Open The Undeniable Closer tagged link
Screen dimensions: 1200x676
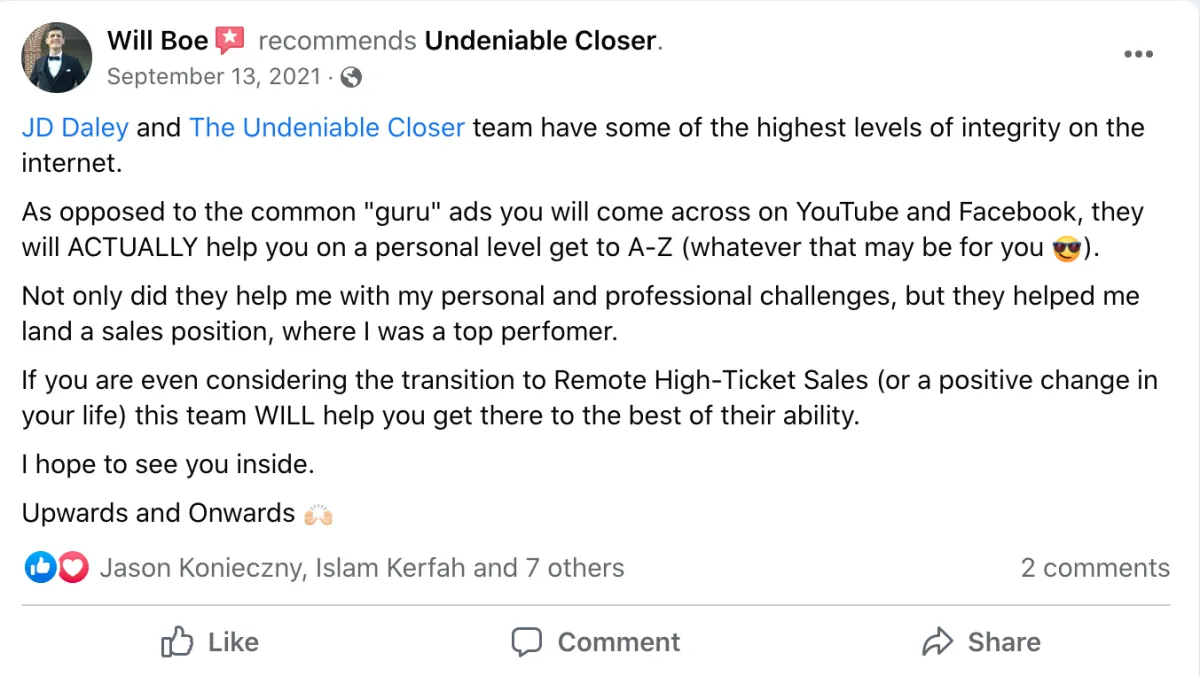click(327, 128)
